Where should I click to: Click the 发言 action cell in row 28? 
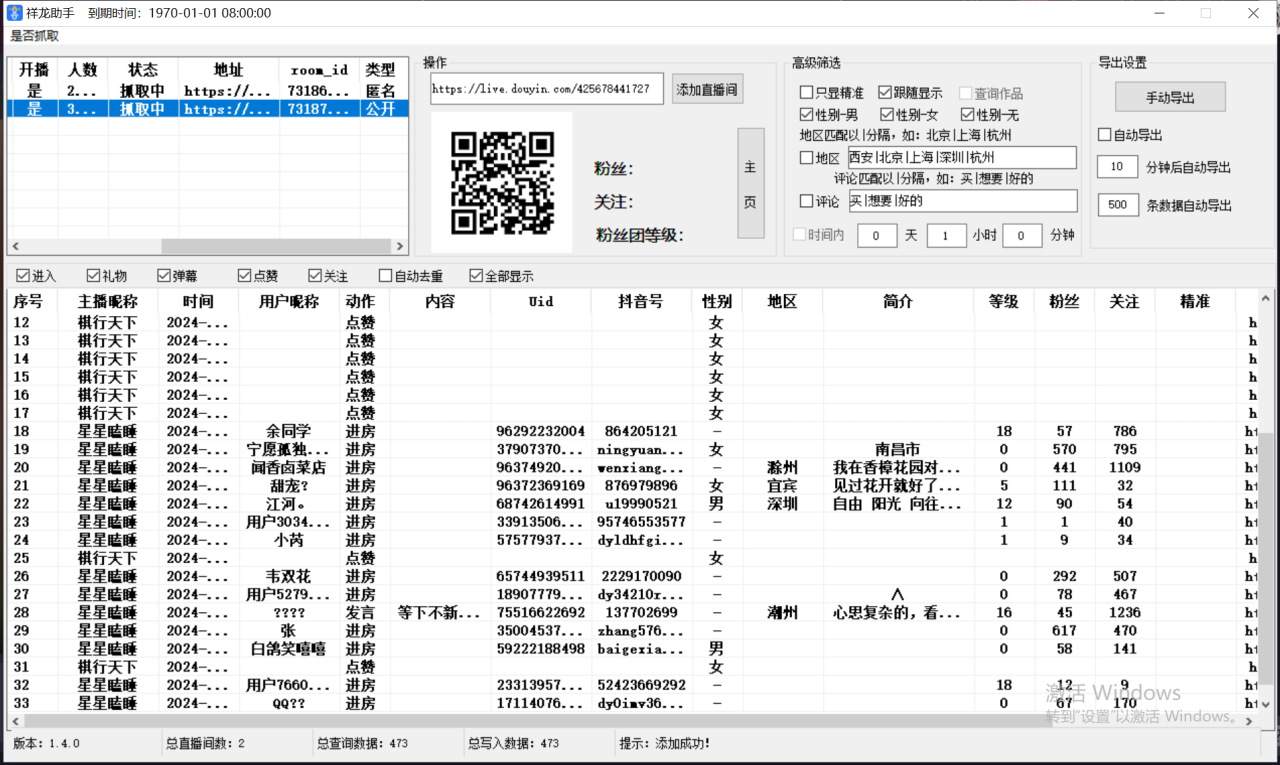click(360, 612)
